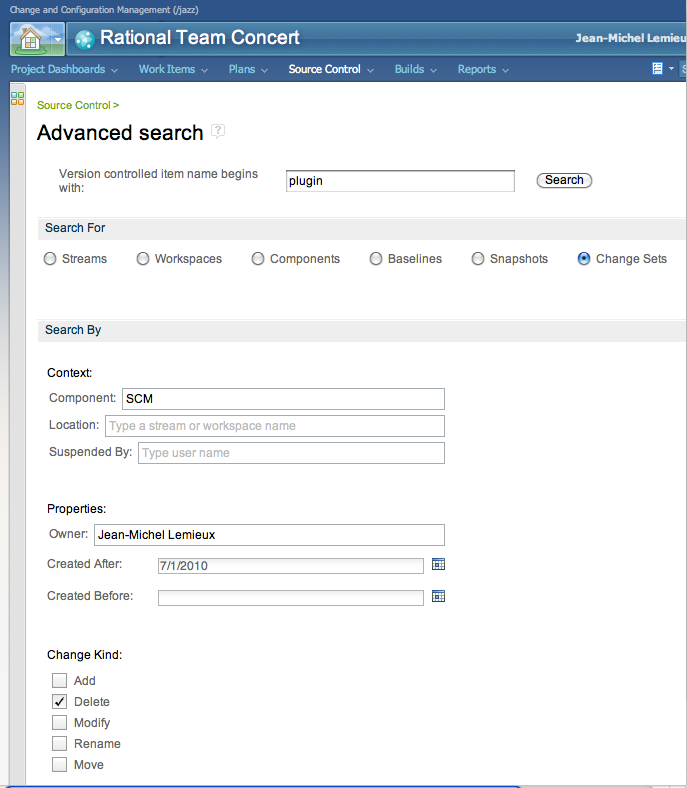687x788 pixels.
Task: Click the Suspended By user name field
Action: (291, 453)
